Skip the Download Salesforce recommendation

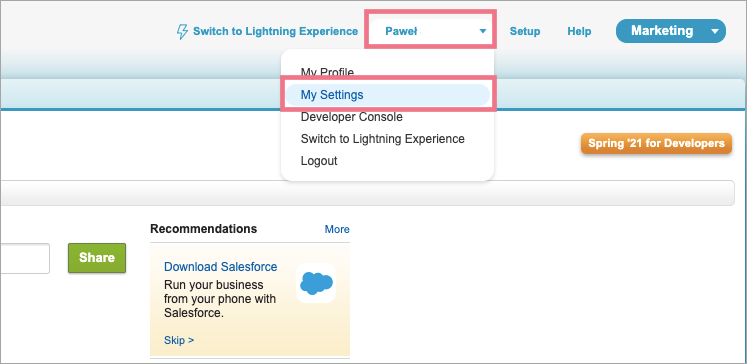click(179, 340)
